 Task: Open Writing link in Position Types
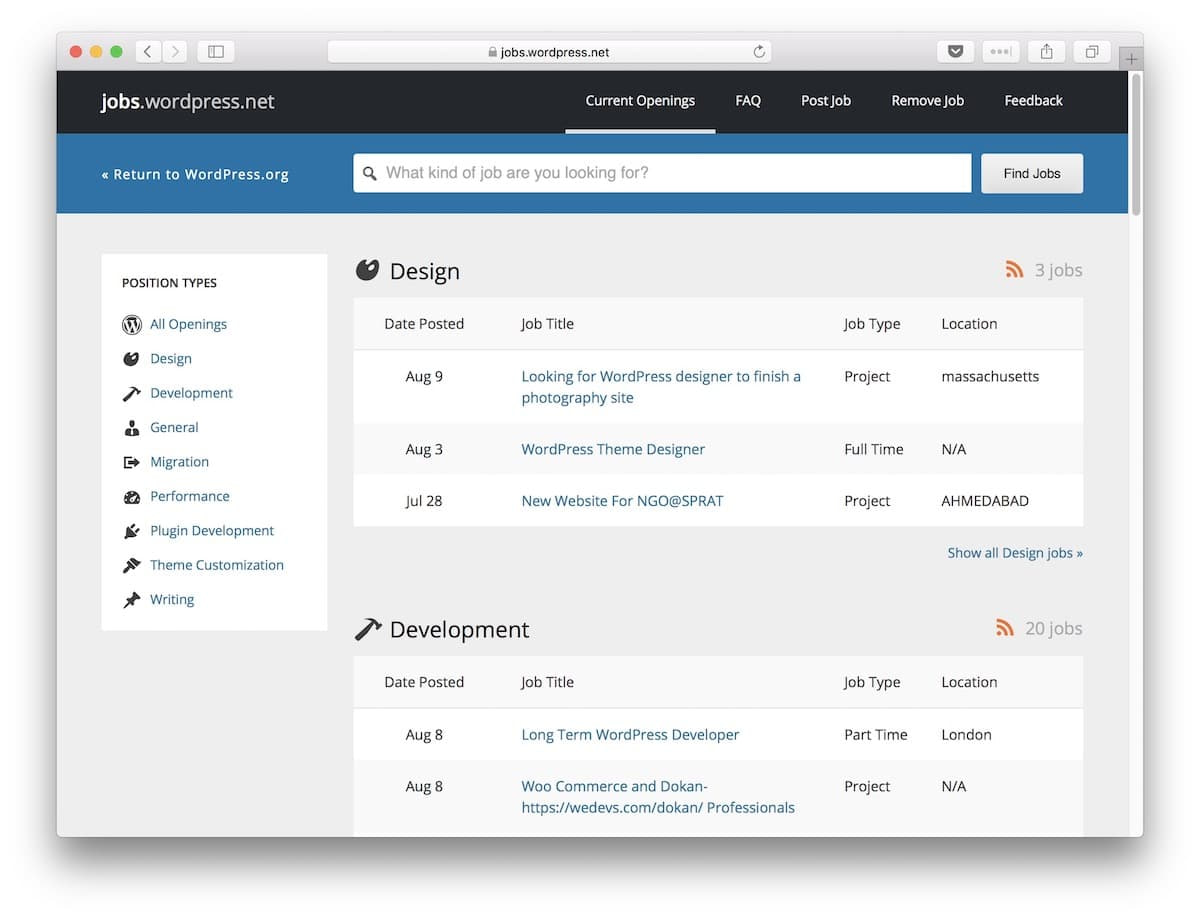click(172, 599)
